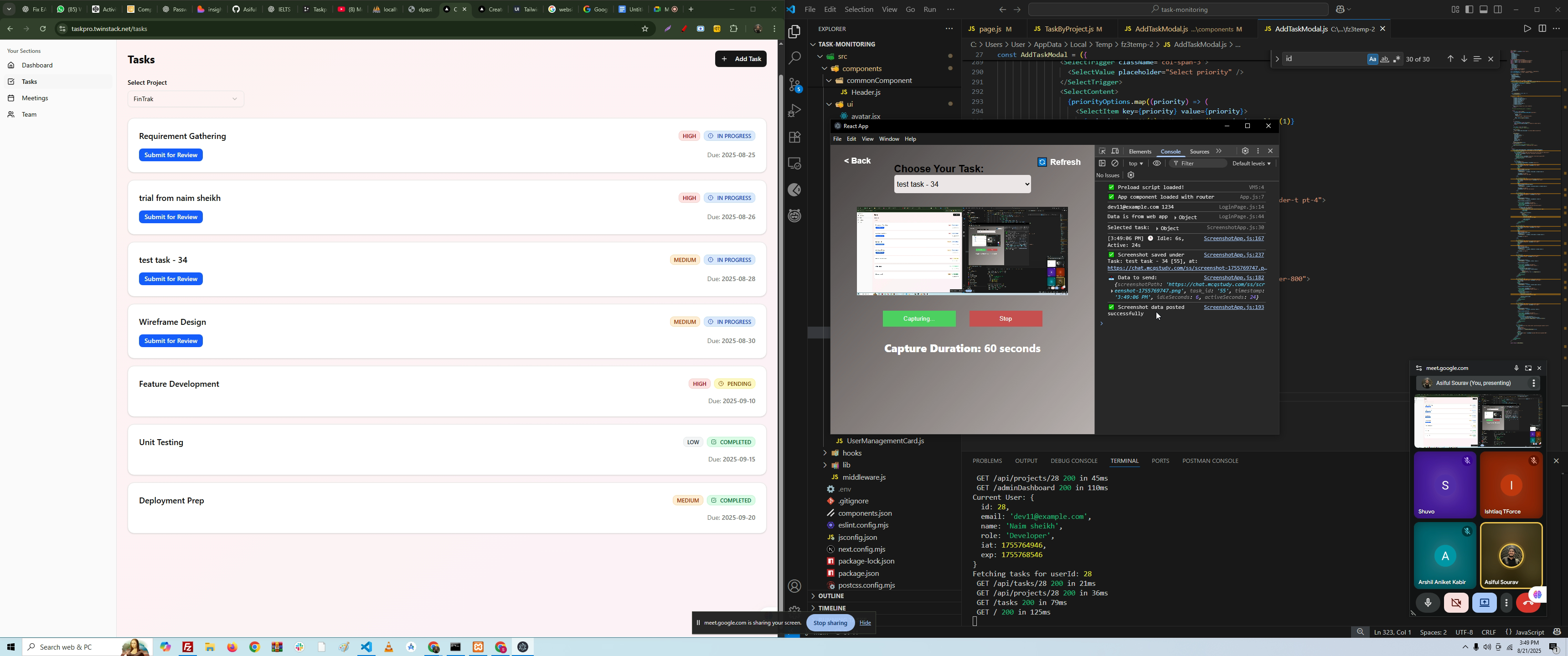This screenshot has width=1568, height=656.
Task: Open DevTools settings gear
Action: [1245, 151]
